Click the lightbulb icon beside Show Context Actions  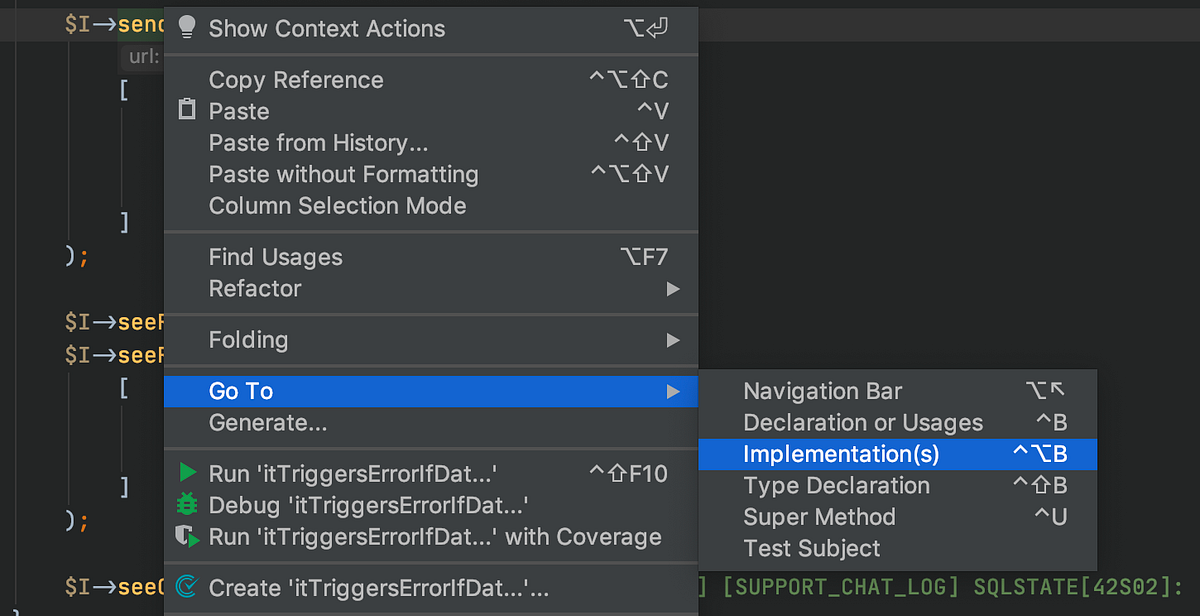click(x=186, y=28)
